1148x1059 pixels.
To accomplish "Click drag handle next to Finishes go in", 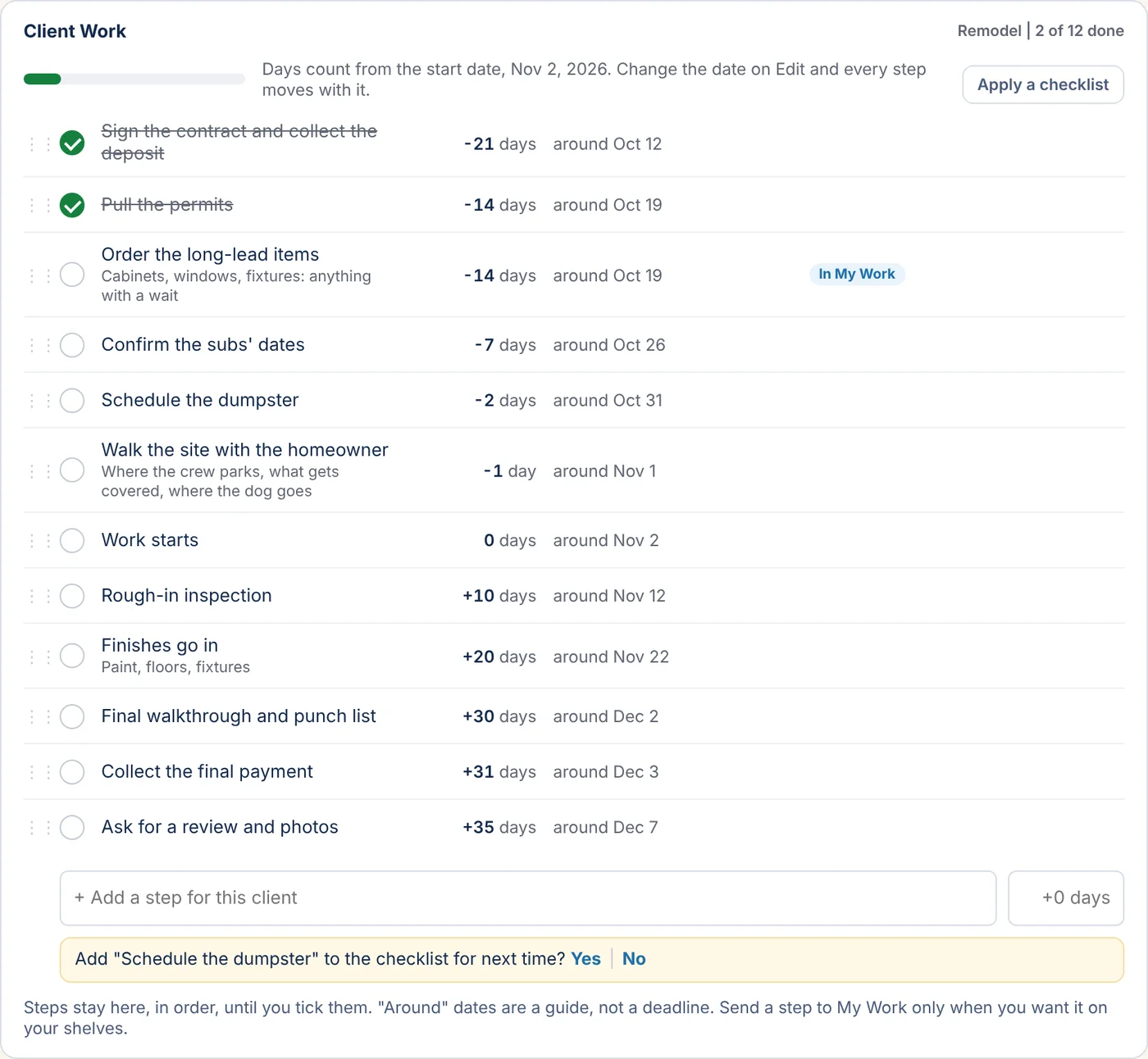I will point(40,657).
